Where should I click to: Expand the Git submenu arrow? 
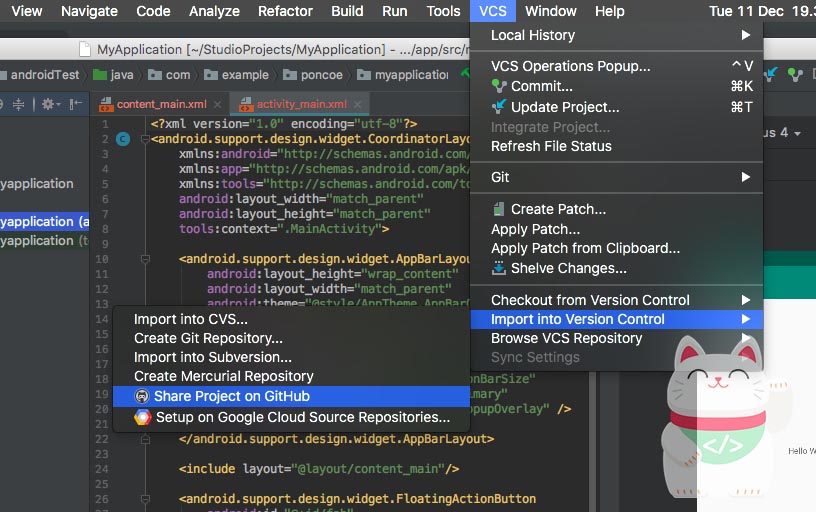(x=745, y=177)
